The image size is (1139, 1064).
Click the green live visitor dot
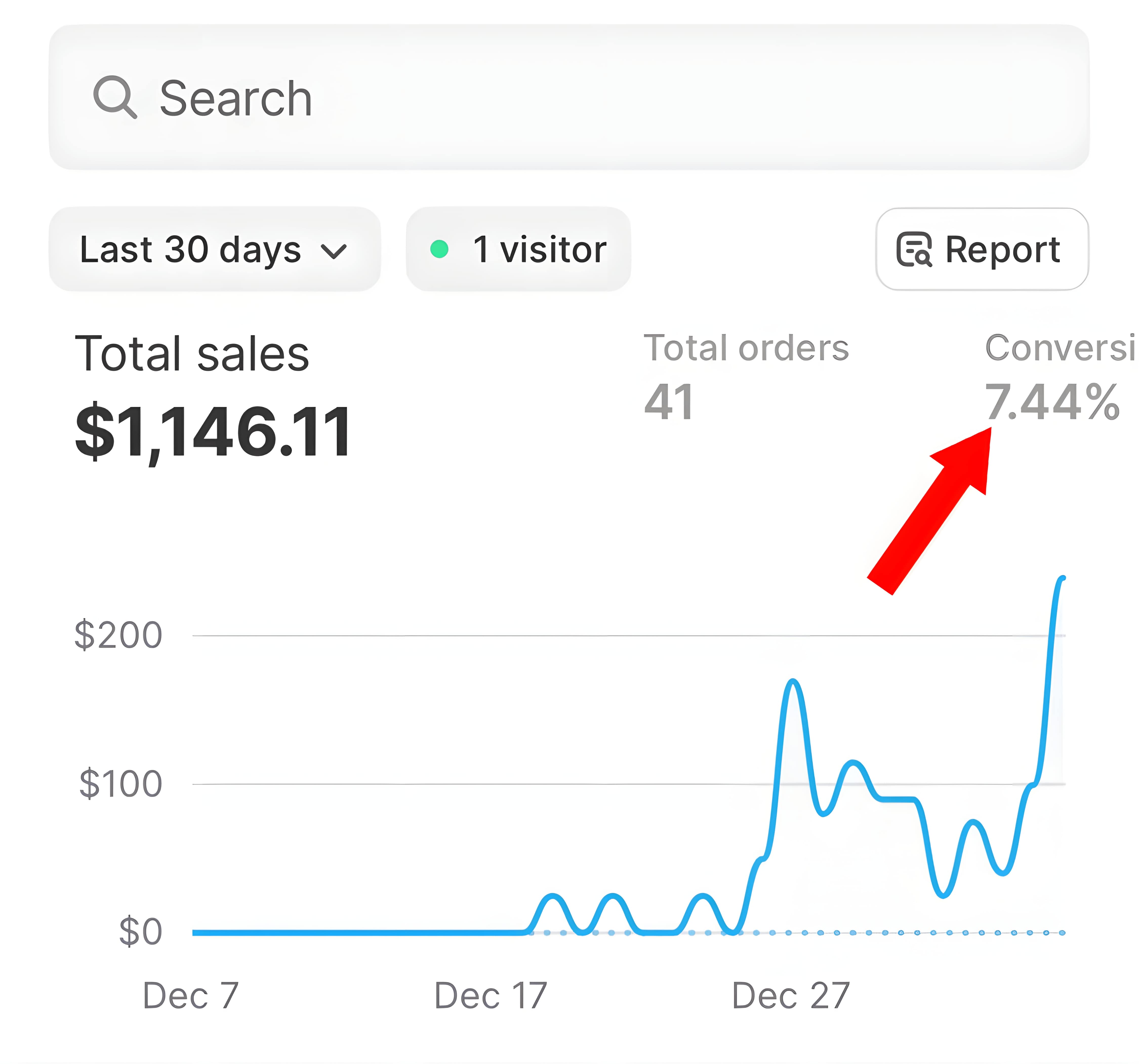(439, 249)
